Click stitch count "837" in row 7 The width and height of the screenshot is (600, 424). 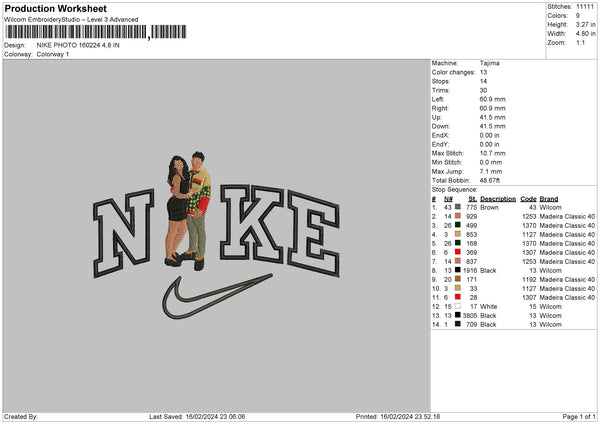471,261
